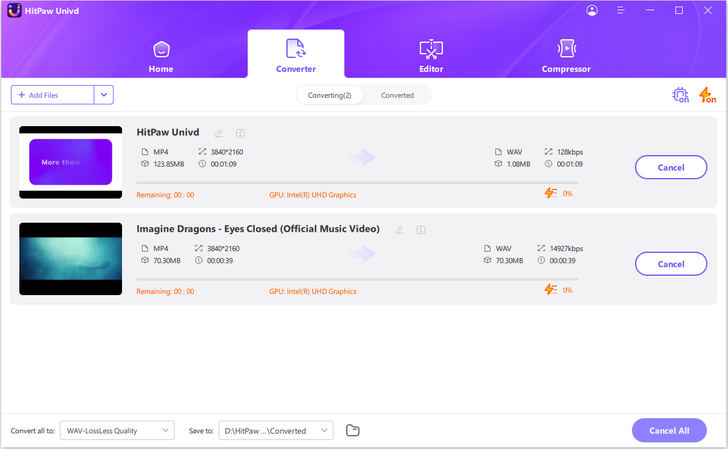728x449 pixels.
Task: Click the WAV output label in HitPaw Univd row
Action: (514, 152)
